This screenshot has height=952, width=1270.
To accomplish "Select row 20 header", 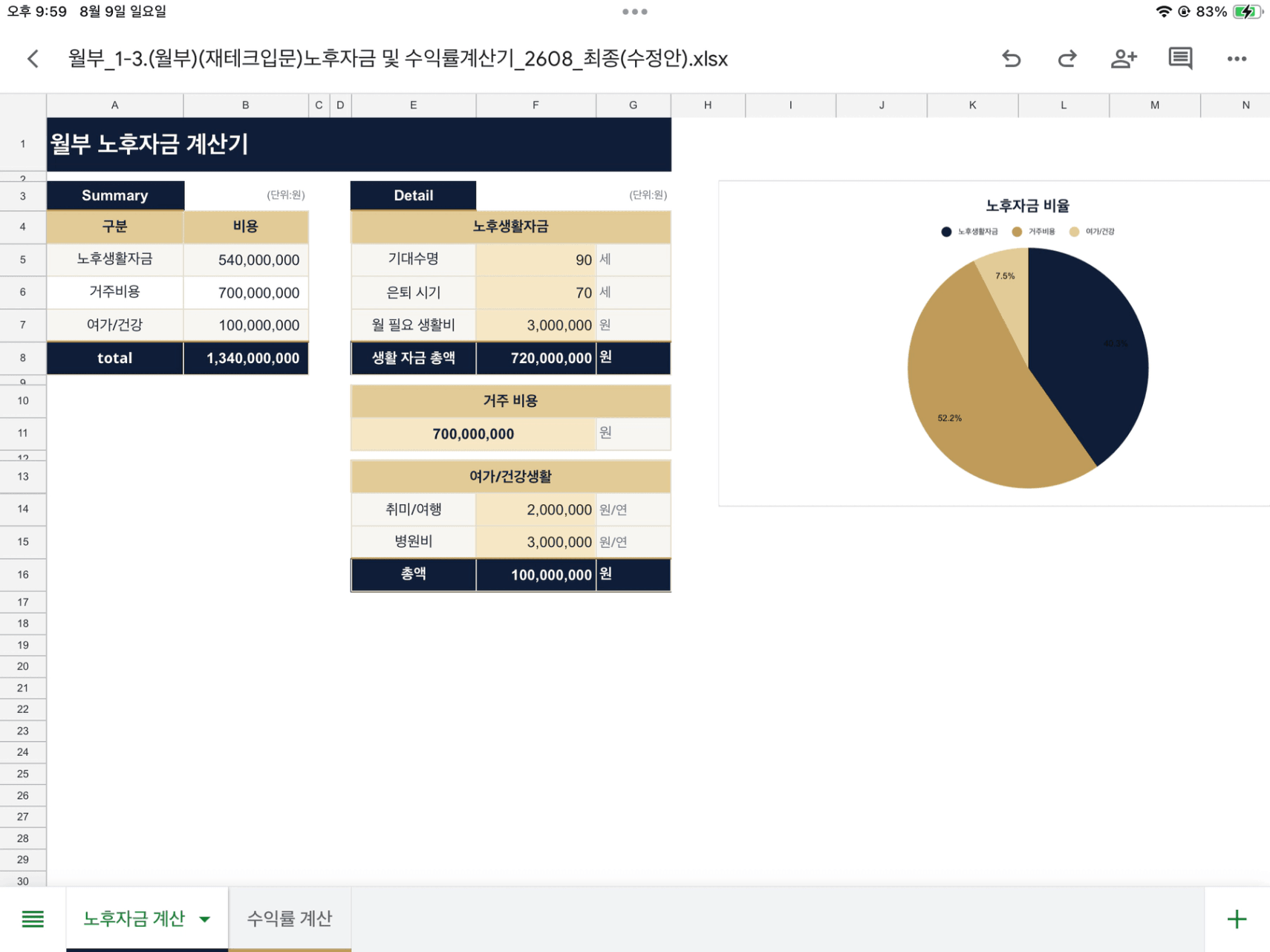I will pos(23,666).
